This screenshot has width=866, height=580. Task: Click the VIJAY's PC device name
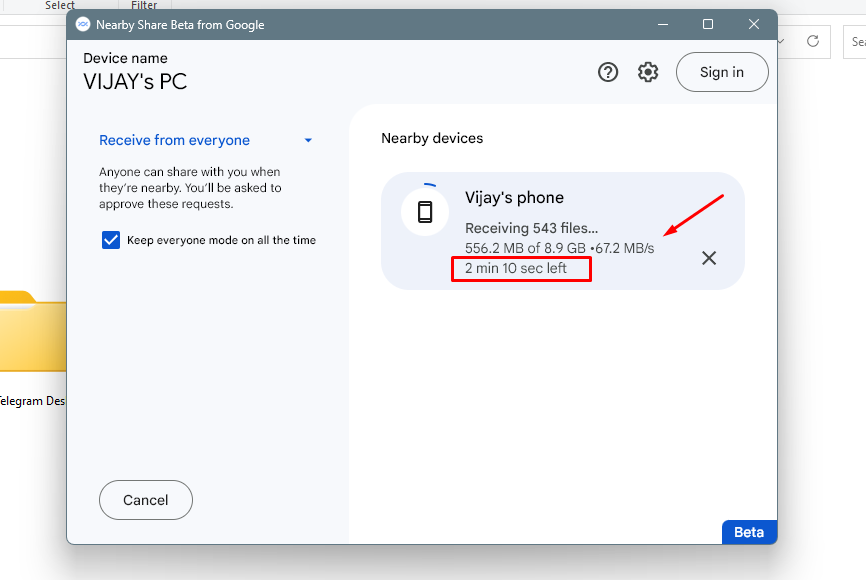coord(135,82)
